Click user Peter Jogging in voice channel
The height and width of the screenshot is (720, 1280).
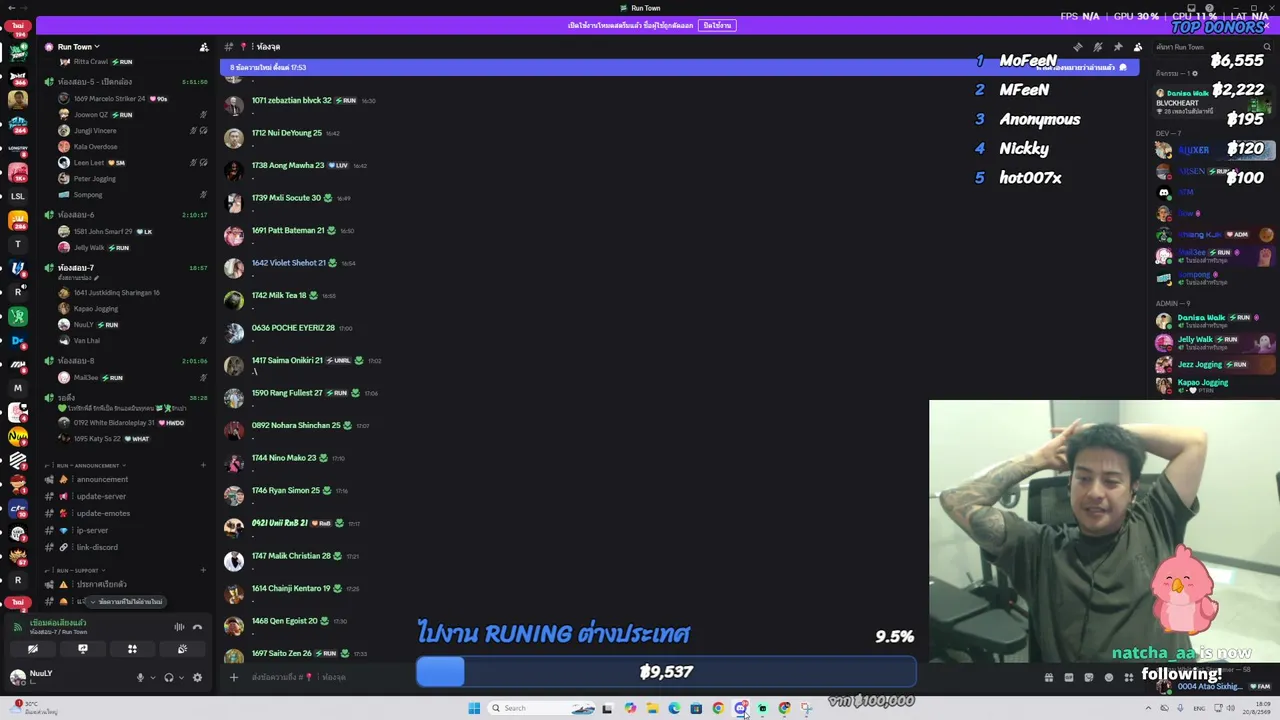(94, 179)
